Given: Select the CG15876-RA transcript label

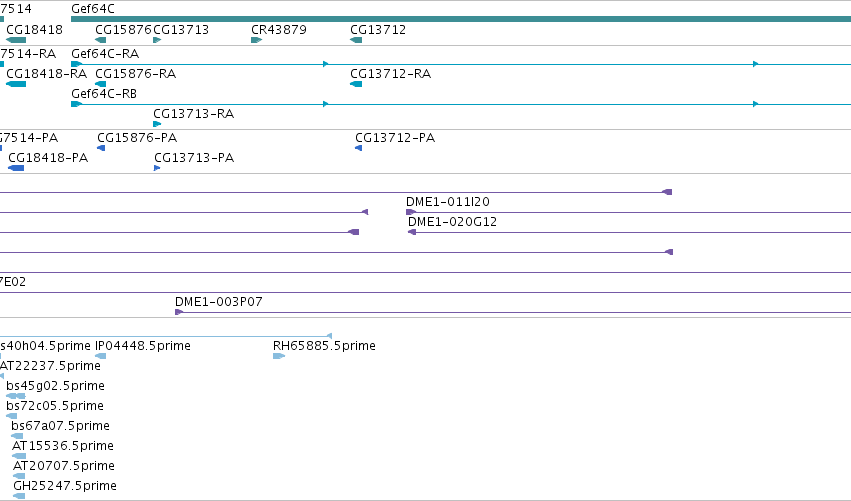Looking at the screenshot, I should (136, 74).
